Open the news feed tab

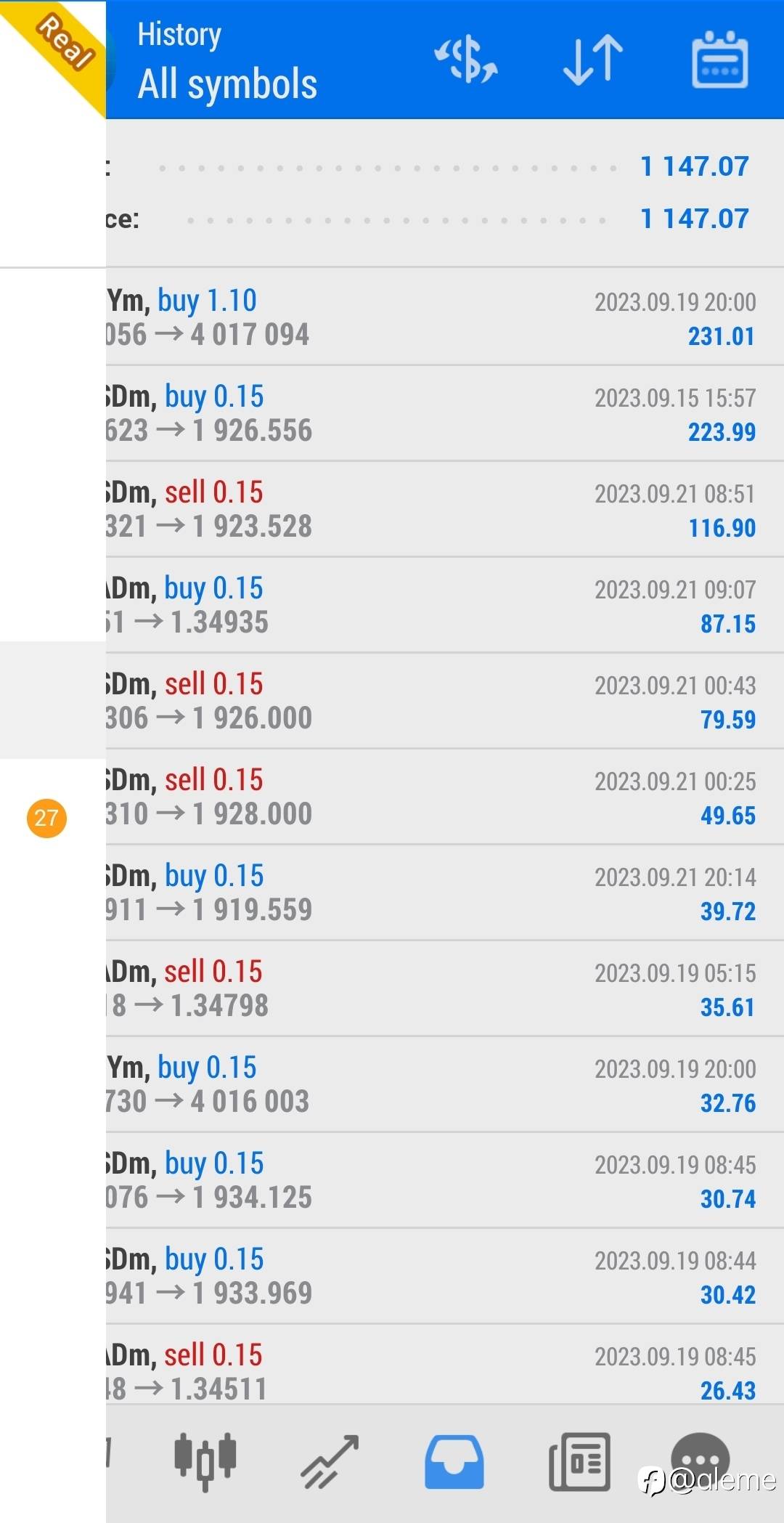(x=579, y=1461)
